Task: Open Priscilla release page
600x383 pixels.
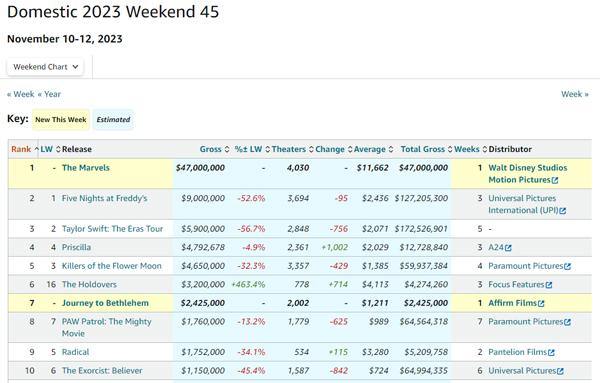Action: (77, 247)
